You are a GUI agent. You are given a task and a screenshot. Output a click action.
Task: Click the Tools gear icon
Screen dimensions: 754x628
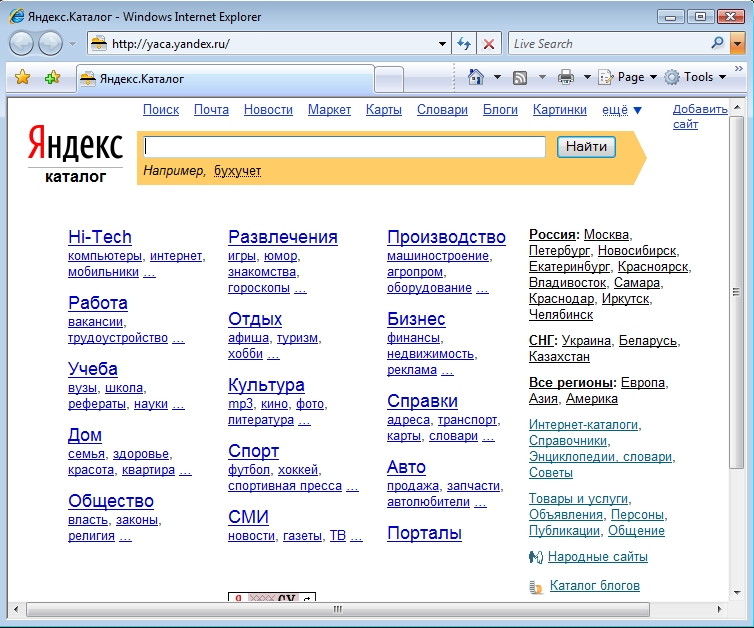click(672, 77)
